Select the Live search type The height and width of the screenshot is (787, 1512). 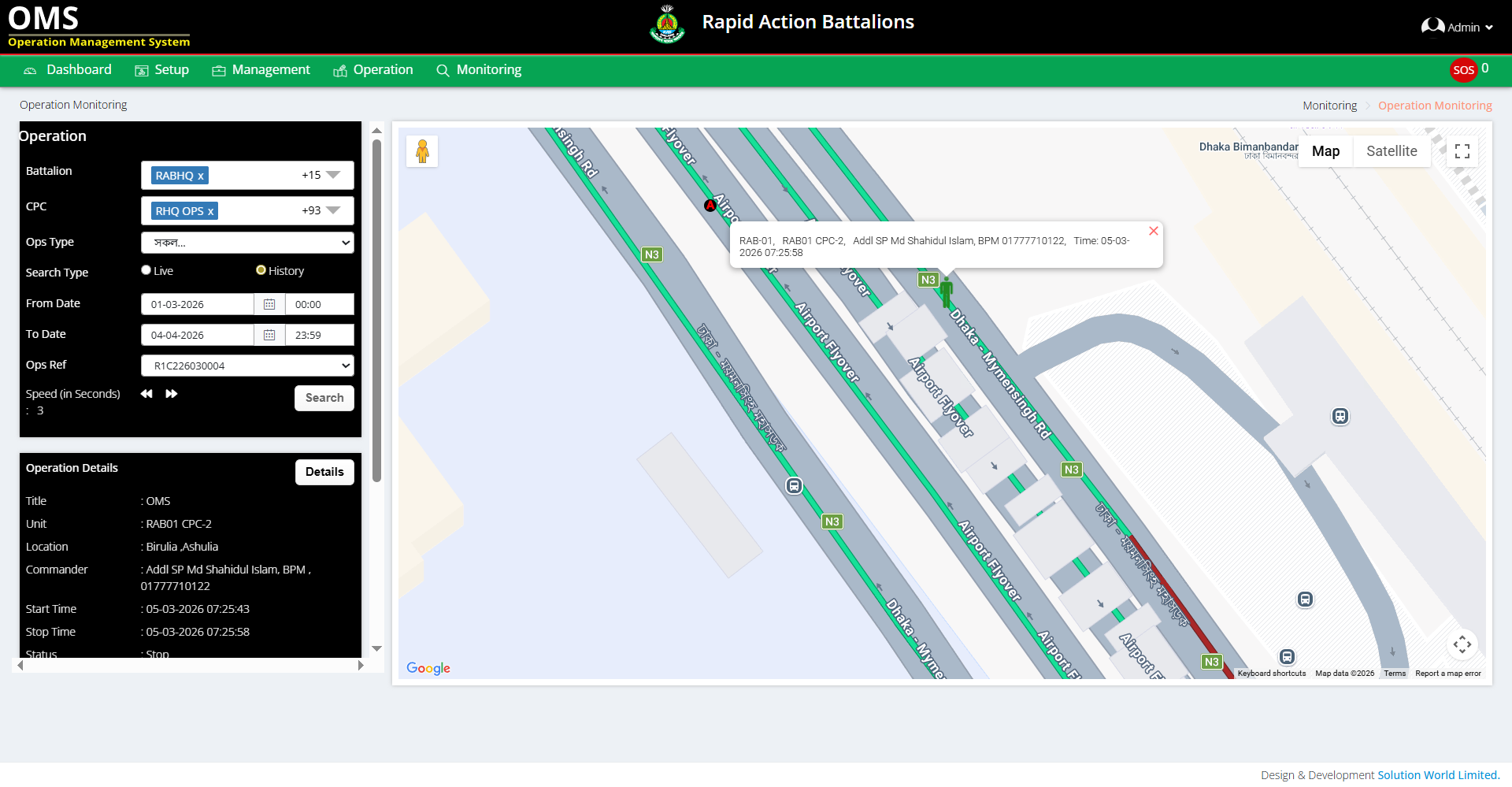146,270
